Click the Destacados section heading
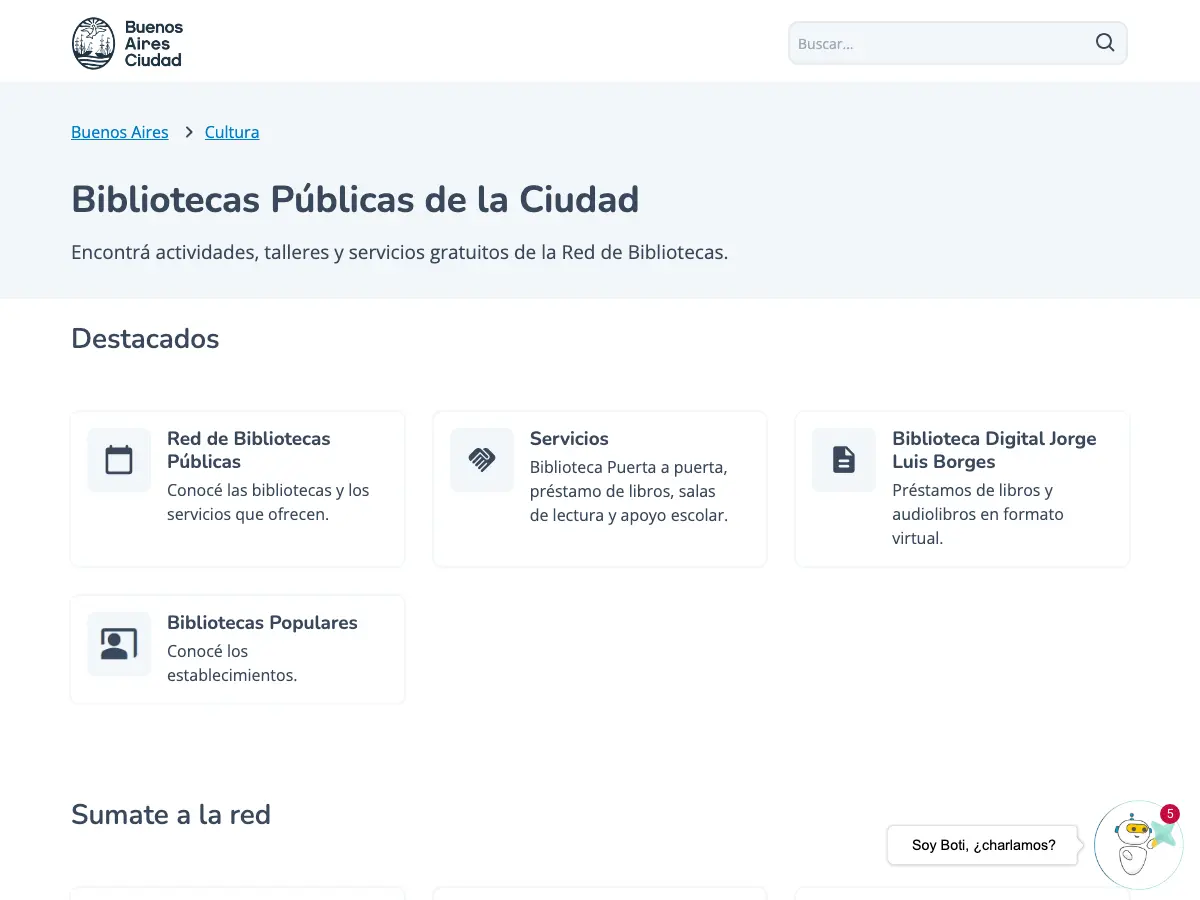 click(145, 339)
